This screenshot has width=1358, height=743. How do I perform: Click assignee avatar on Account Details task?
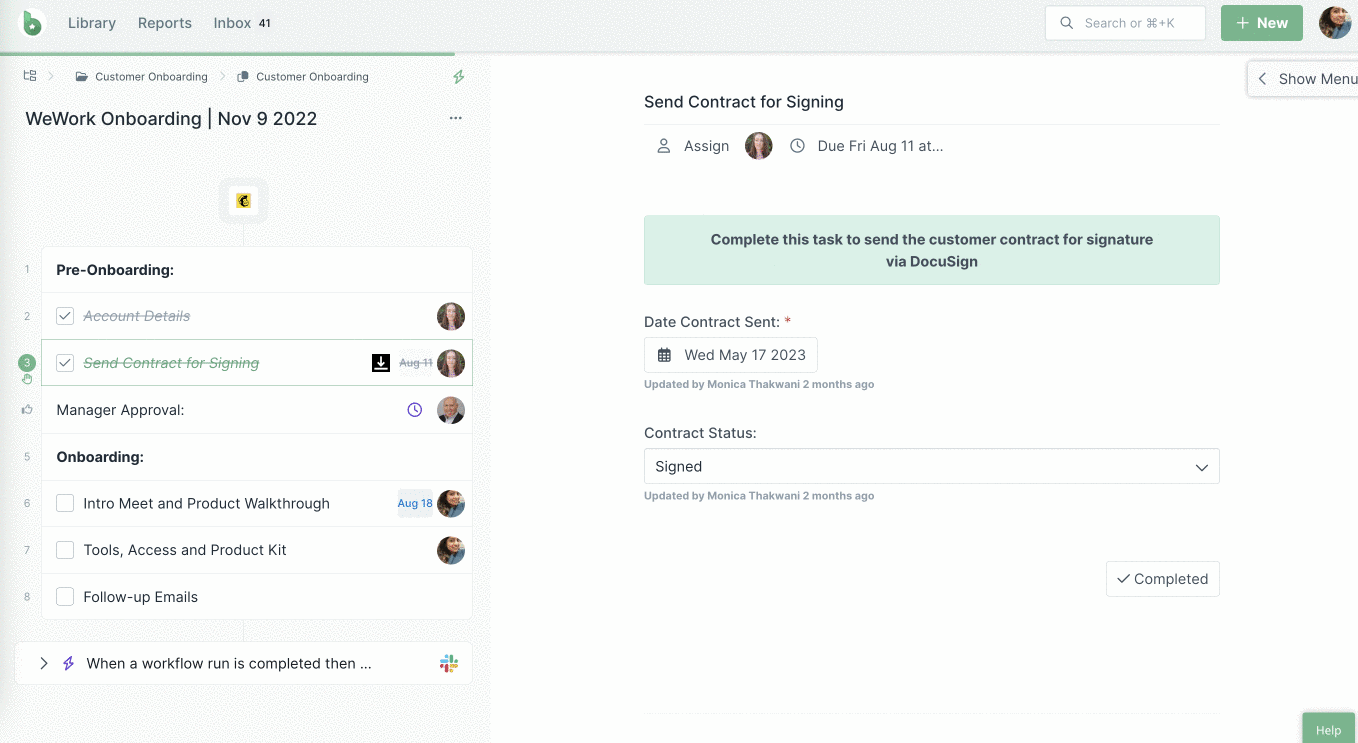tap(451, 316)
